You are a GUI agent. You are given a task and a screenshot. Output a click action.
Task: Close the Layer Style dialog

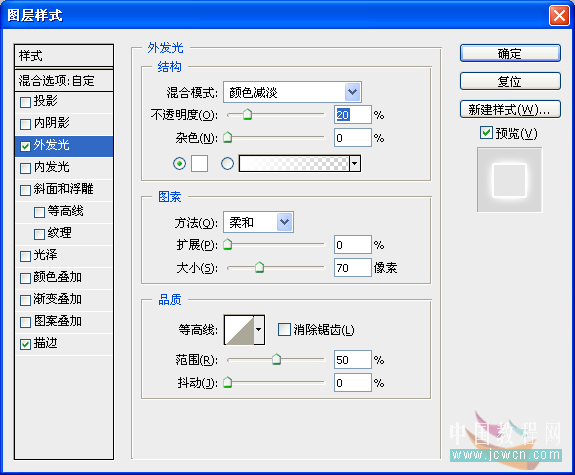pyautogui.click(x=559, y=16)
